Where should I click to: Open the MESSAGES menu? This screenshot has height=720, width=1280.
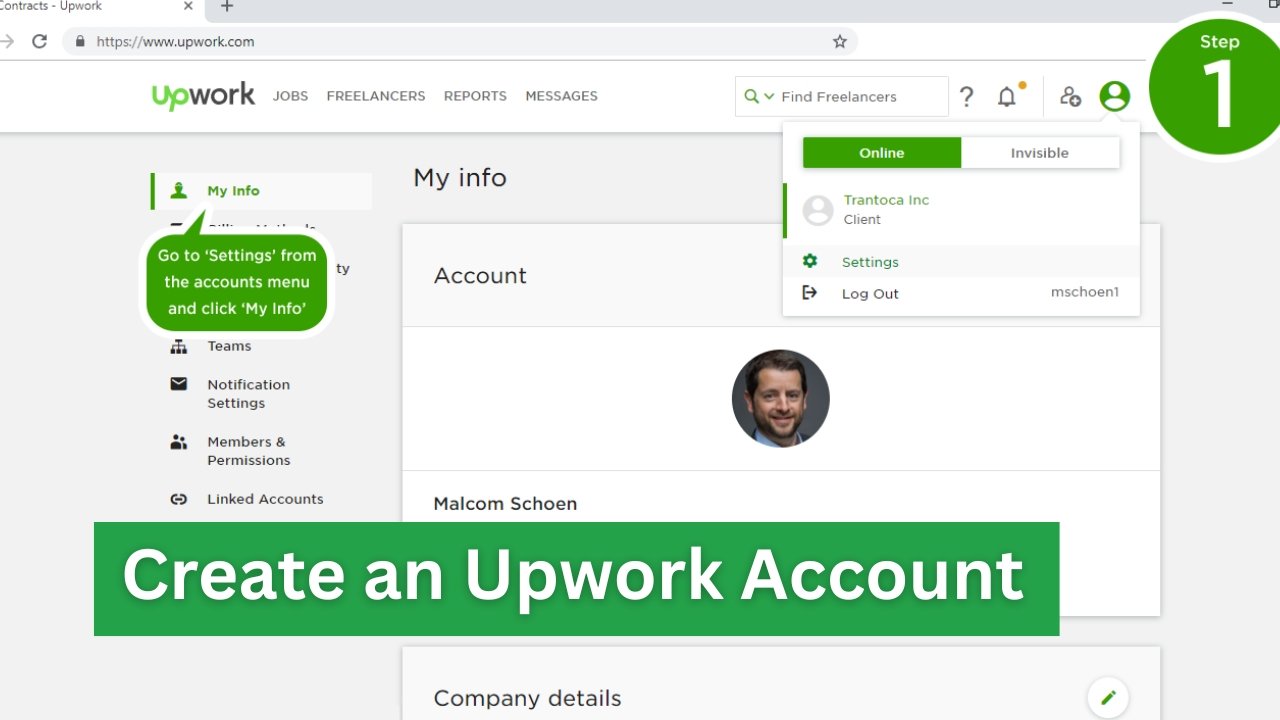pyautogui.click(x=561, y=96)
